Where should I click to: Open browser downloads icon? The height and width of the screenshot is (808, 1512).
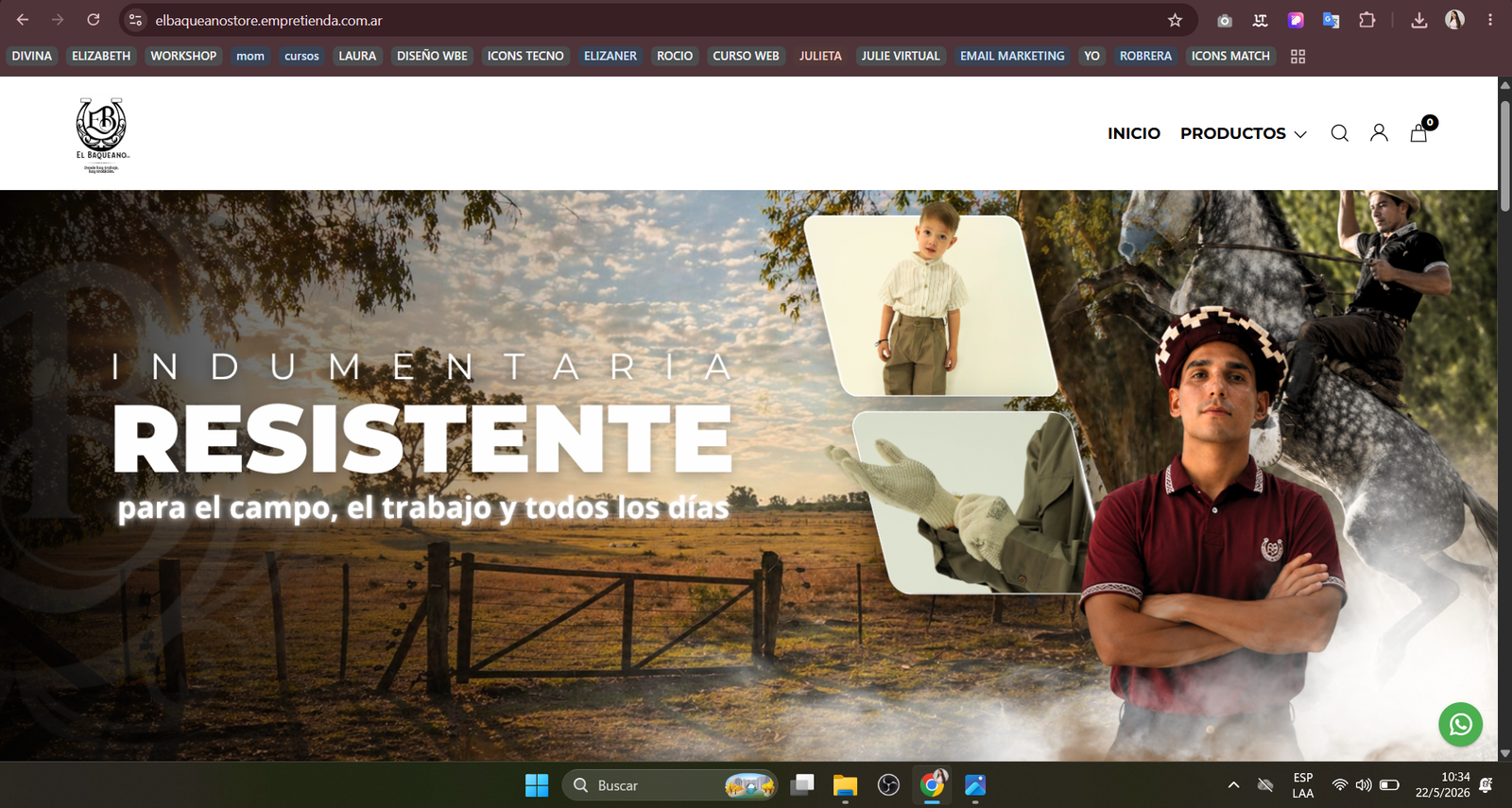(1418, 20)
